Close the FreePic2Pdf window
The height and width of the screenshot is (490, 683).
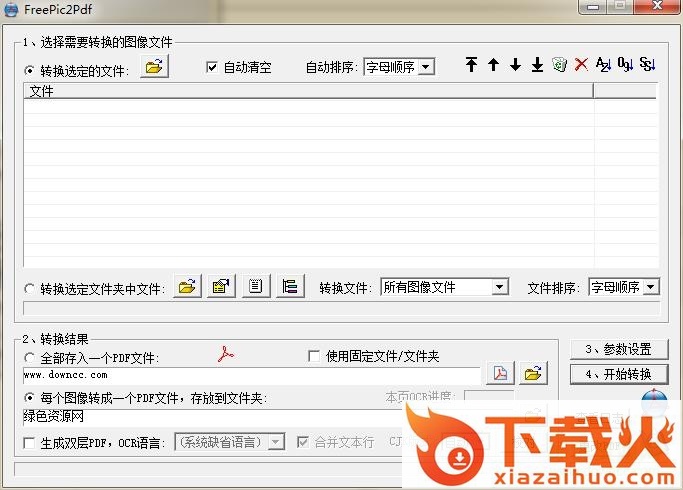657,7
